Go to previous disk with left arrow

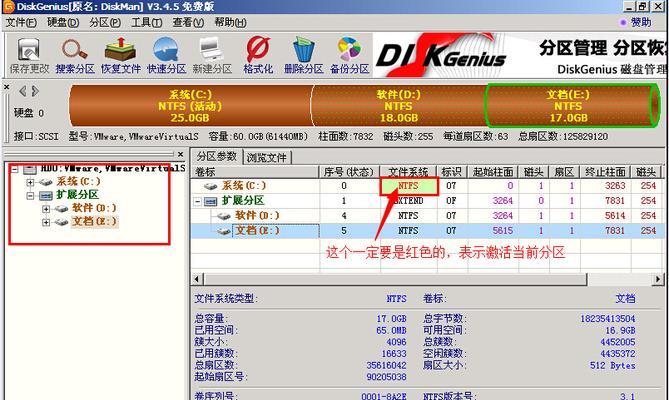coord(23,91)
